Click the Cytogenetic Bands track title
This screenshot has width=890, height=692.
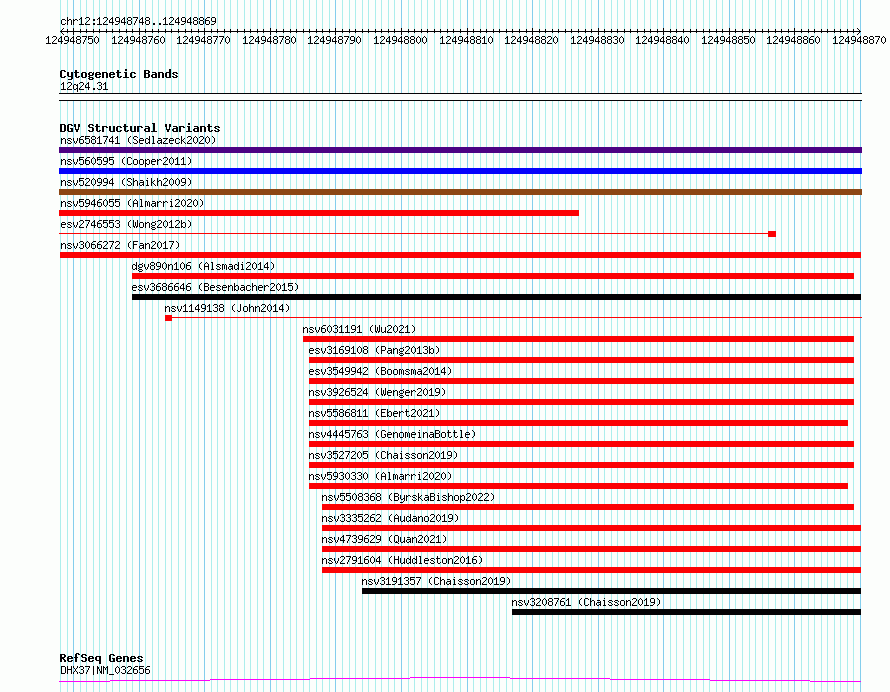coord(119,74)
